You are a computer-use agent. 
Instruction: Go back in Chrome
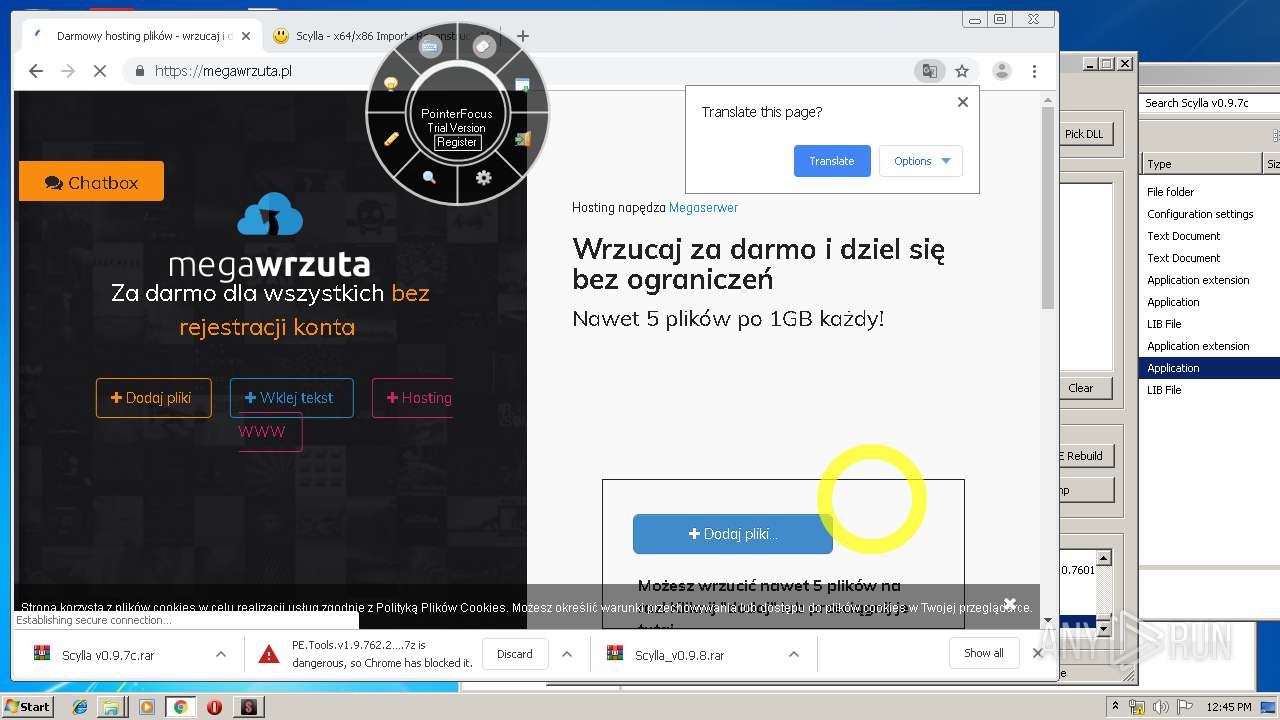point(36,71)
